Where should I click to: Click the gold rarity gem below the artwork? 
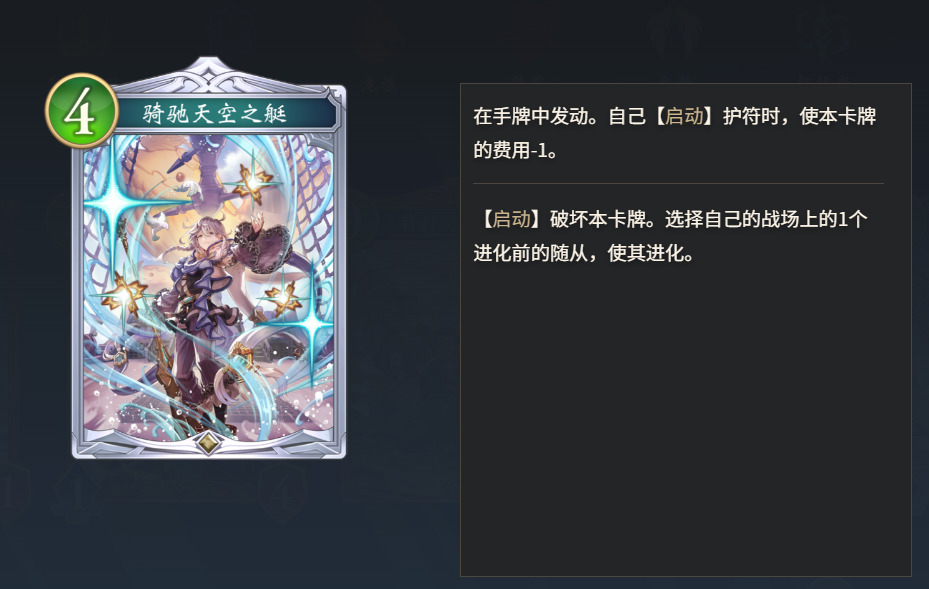coord(208,442)
